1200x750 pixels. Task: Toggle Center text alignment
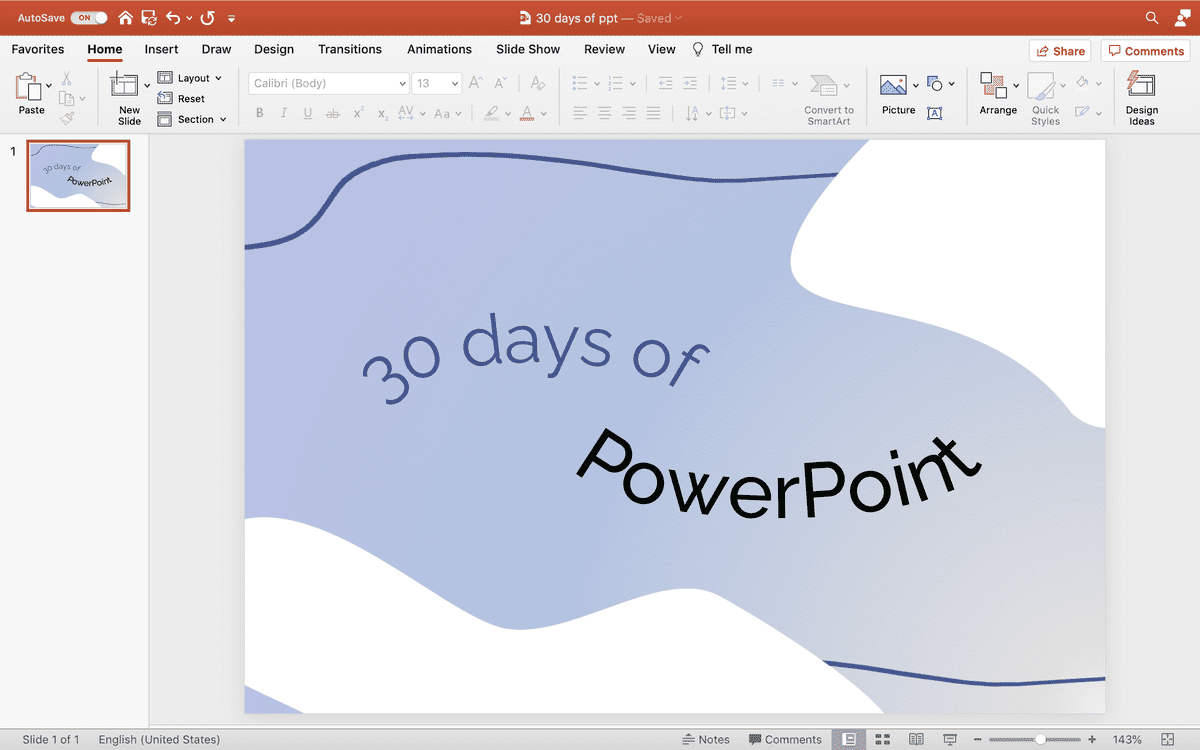pyautogui.click(x=604, y=114)
